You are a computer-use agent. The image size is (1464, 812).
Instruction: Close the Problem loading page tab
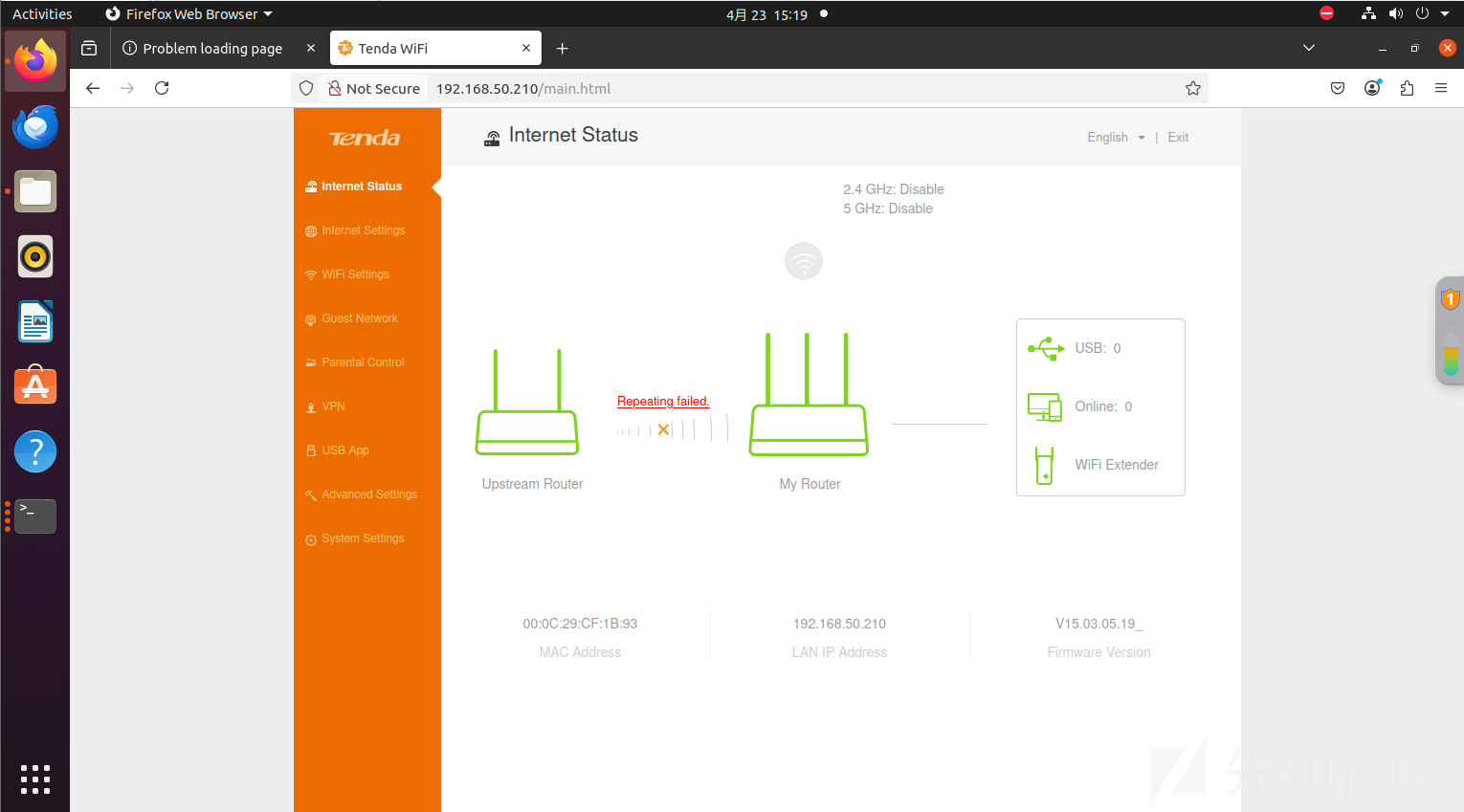311,48
